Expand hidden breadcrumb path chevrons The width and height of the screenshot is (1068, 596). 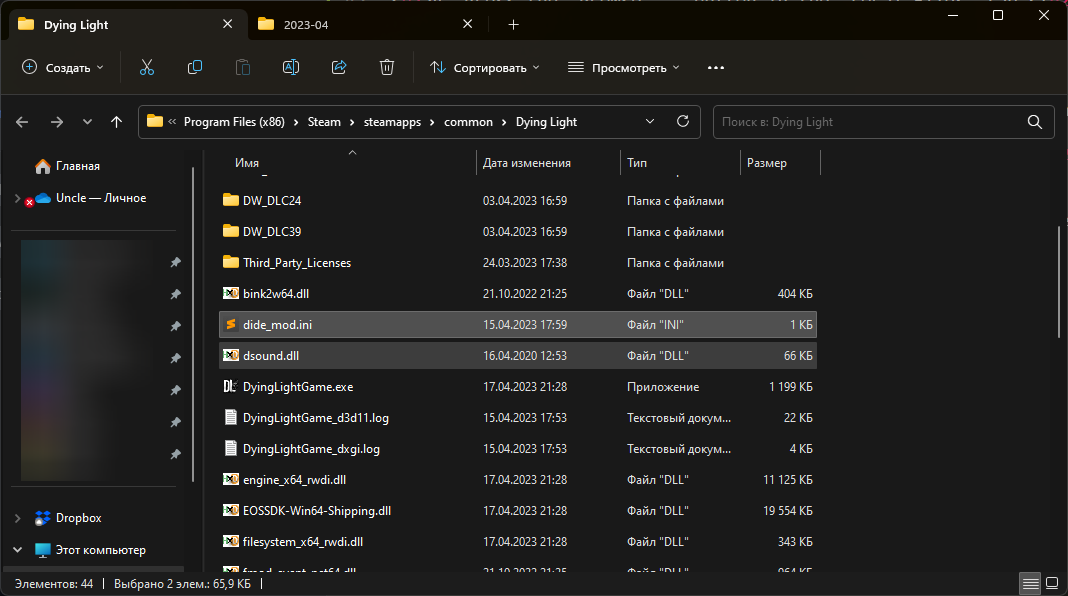tap(172, 121)
